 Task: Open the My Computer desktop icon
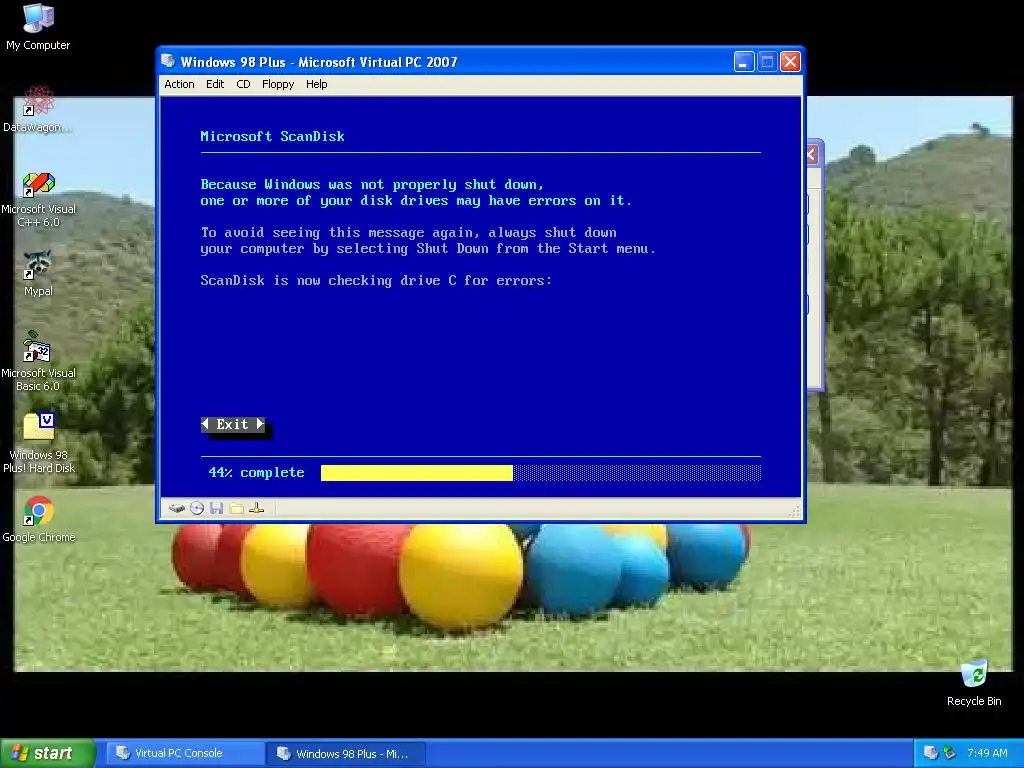(x=38, y=27)
